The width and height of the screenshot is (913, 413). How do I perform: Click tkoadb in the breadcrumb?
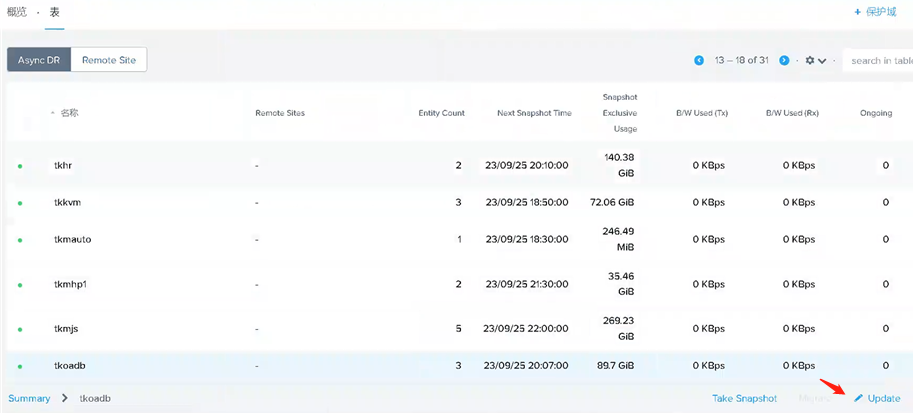click(x=95, y=398)
